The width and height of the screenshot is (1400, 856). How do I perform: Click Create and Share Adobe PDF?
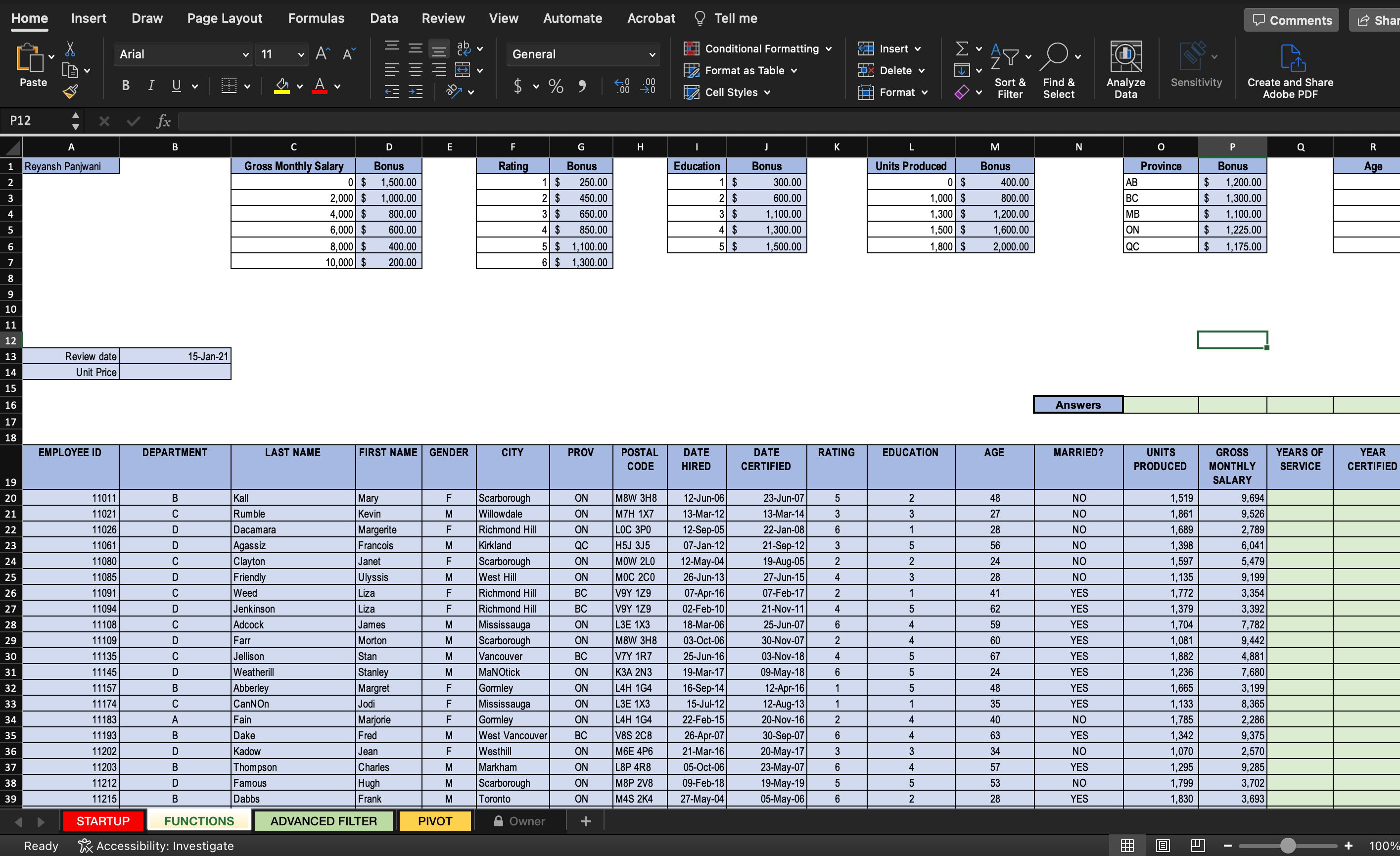(1290, 70)
